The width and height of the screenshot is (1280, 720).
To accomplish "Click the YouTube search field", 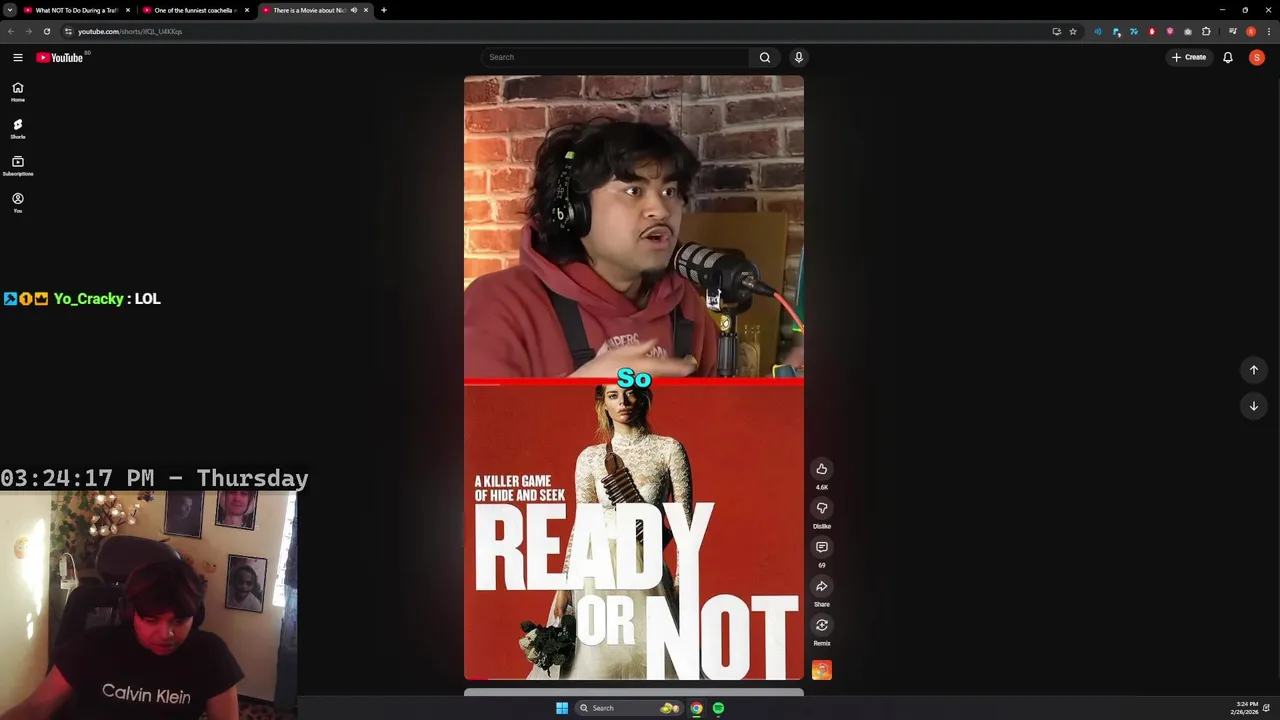I will click(x=615, y=57).
